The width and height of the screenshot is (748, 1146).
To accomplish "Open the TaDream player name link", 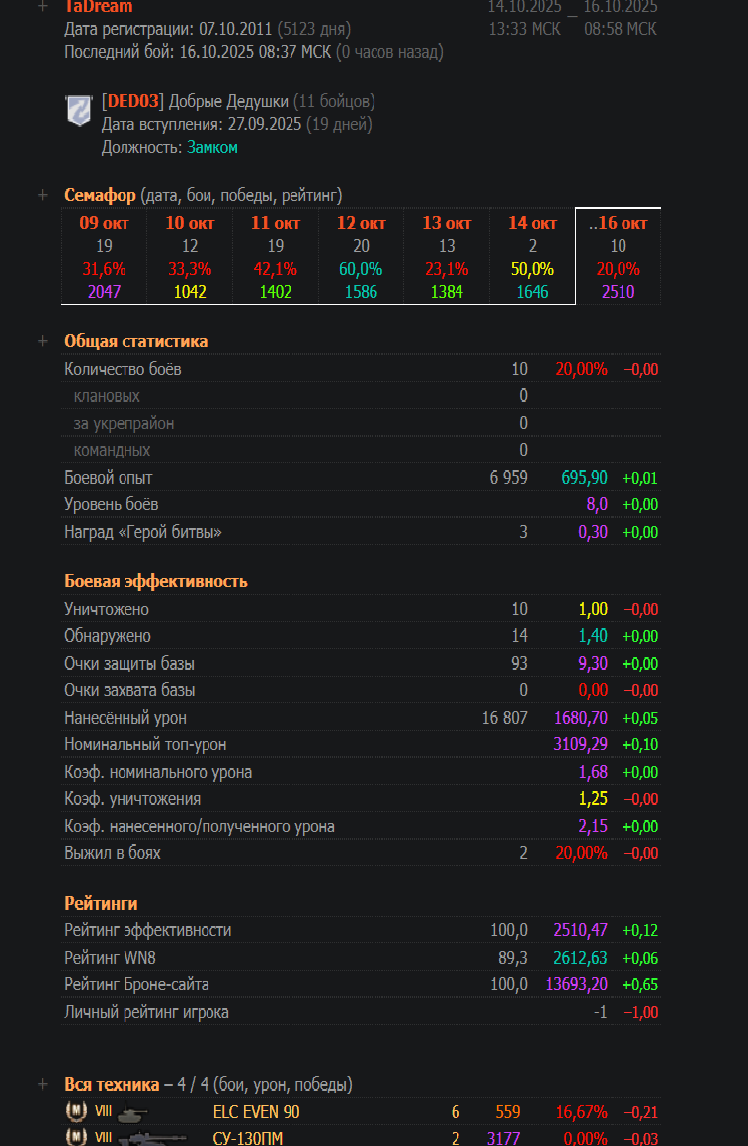I will point(98,7).
